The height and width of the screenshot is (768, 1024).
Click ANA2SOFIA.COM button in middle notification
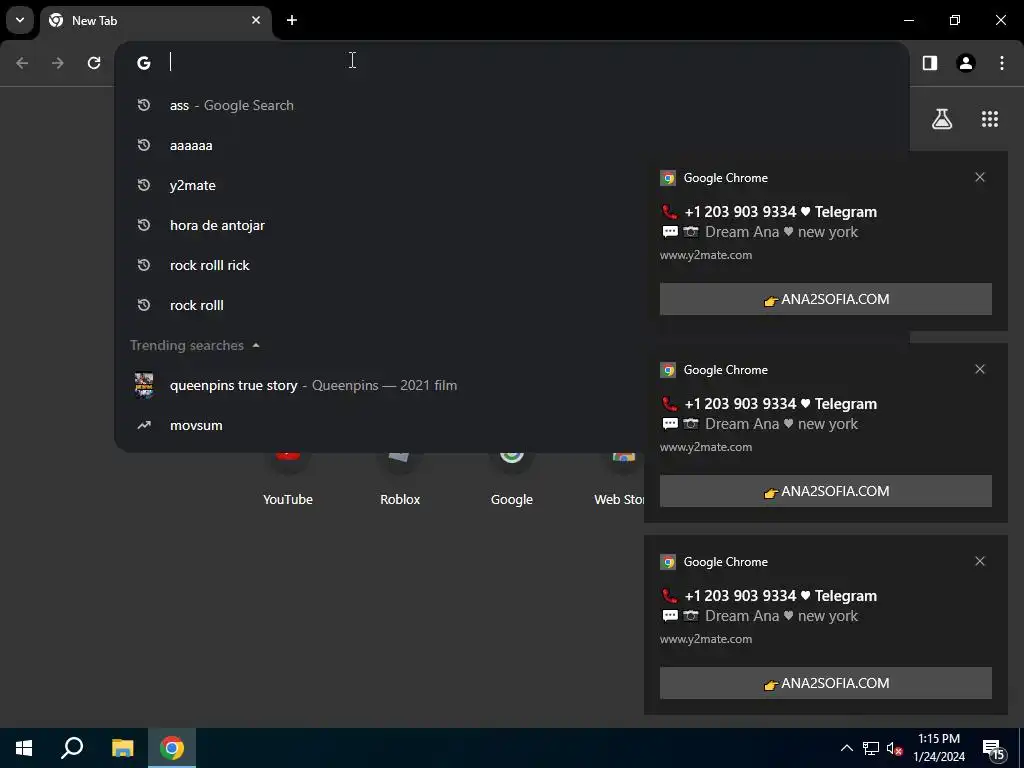(x=825, y=491)
